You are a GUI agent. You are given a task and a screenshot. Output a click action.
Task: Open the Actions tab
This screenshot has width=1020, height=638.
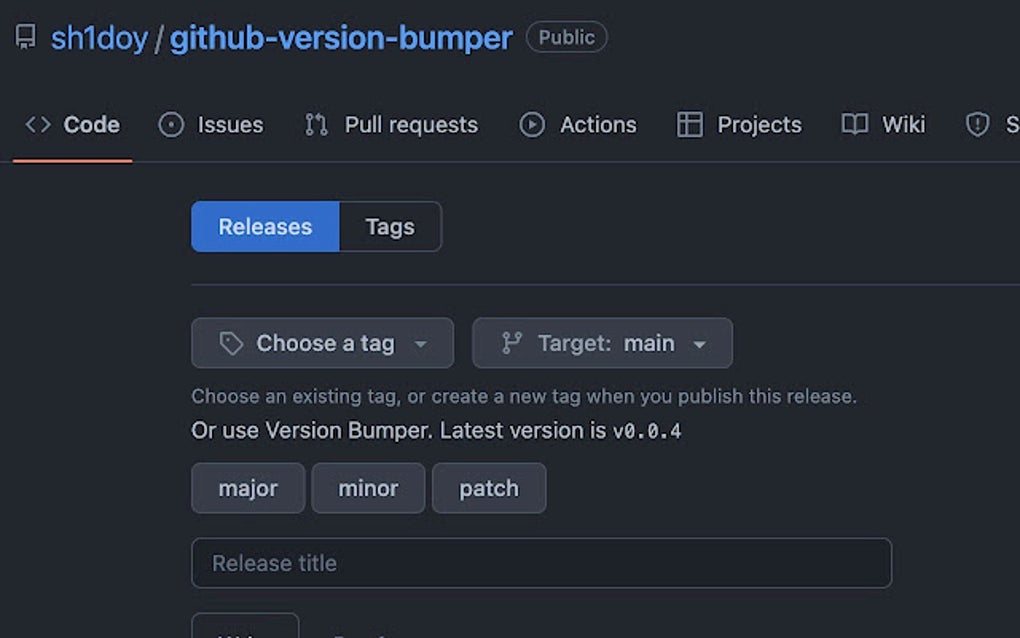[x=597, y=125]
